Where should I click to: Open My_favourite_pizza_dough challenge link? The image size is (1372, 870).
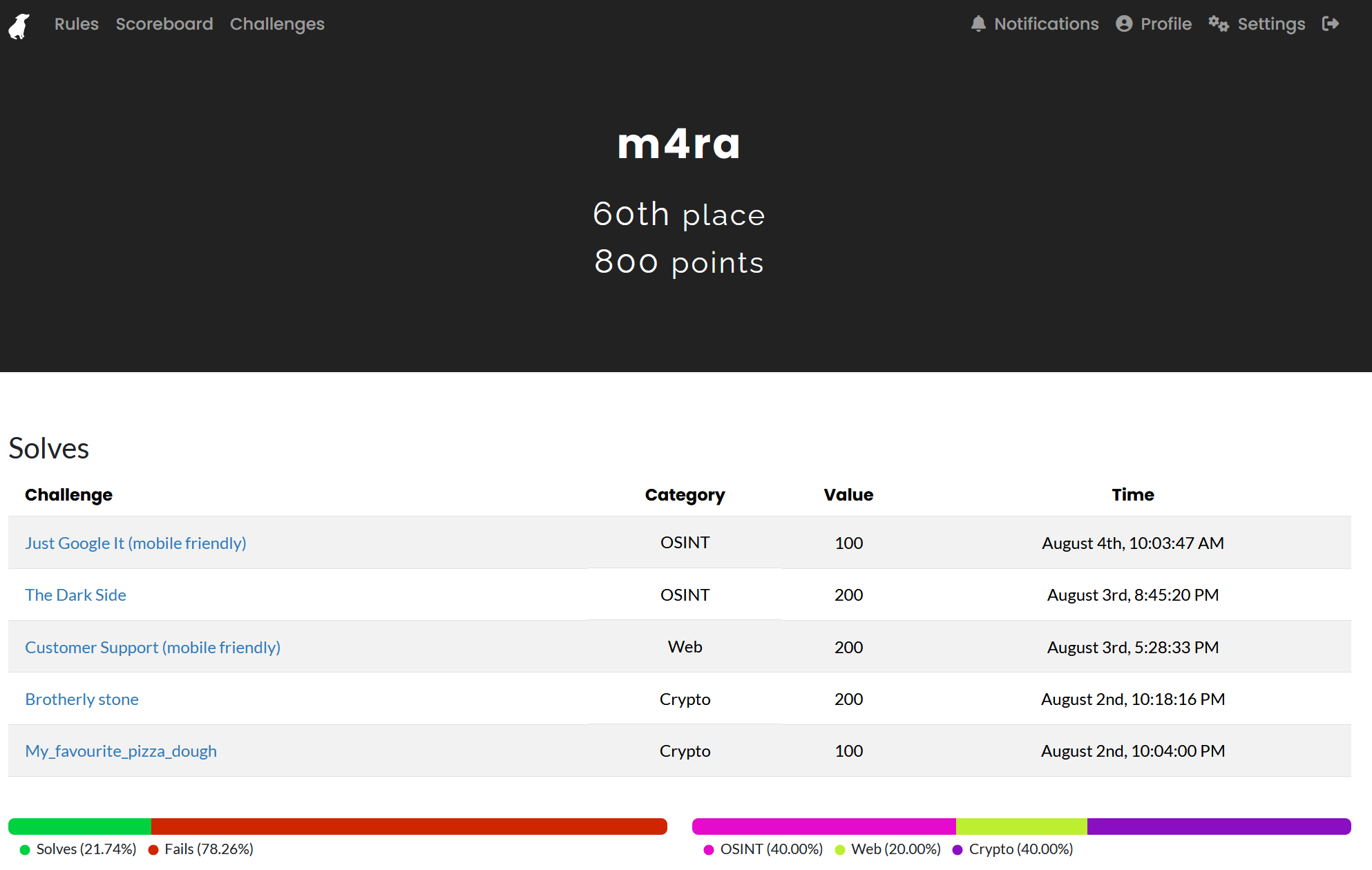(x=121, y=751)
